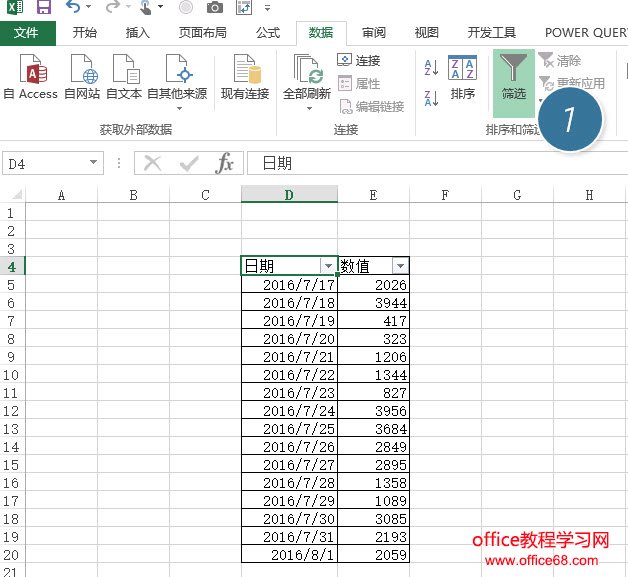Open the undo history dropdown arrow
This screenshot has width=628, height=577.
(89, 7)
